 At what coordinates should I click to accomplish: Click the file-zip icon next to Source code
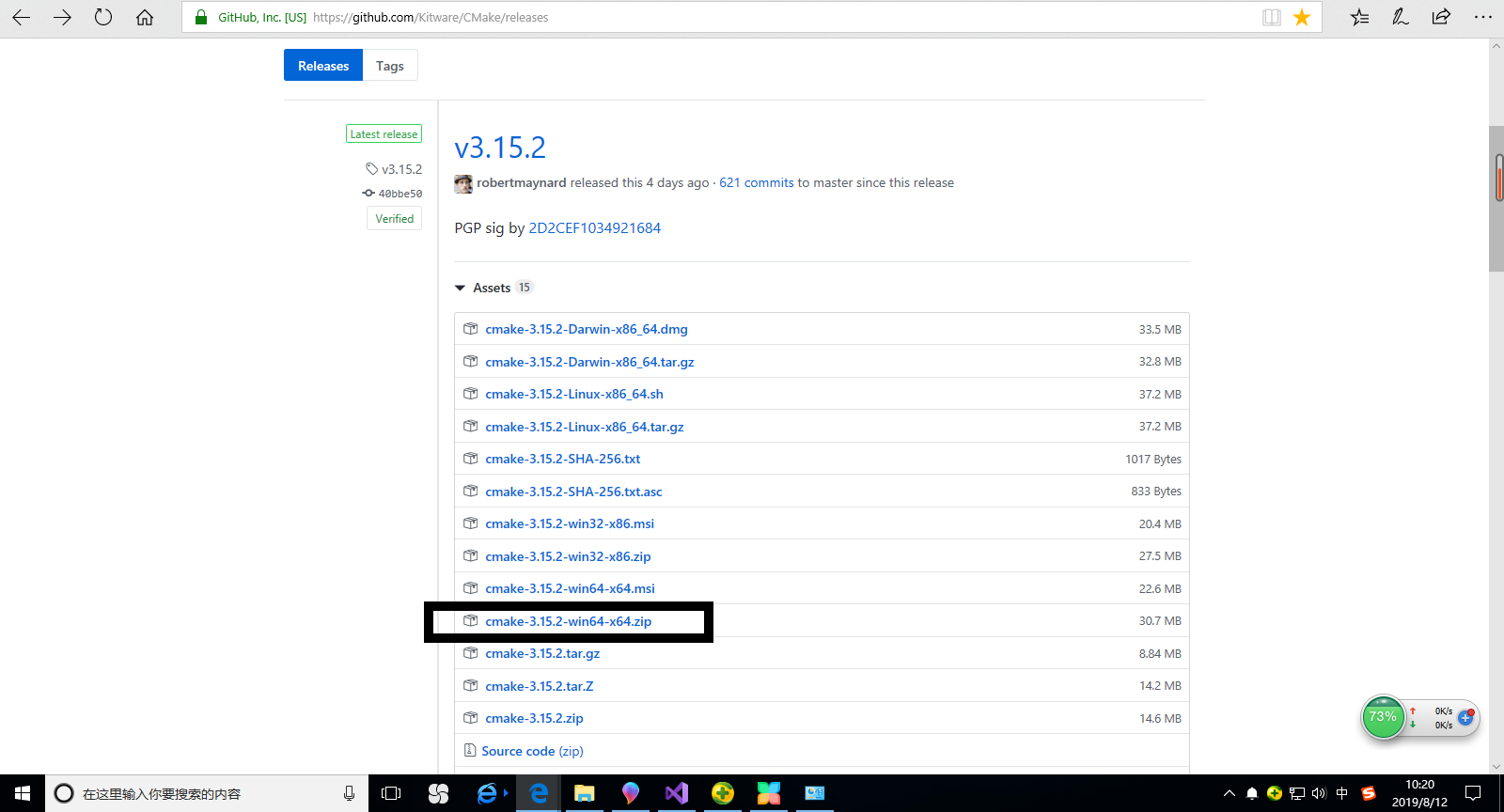[x=470, y=750]
